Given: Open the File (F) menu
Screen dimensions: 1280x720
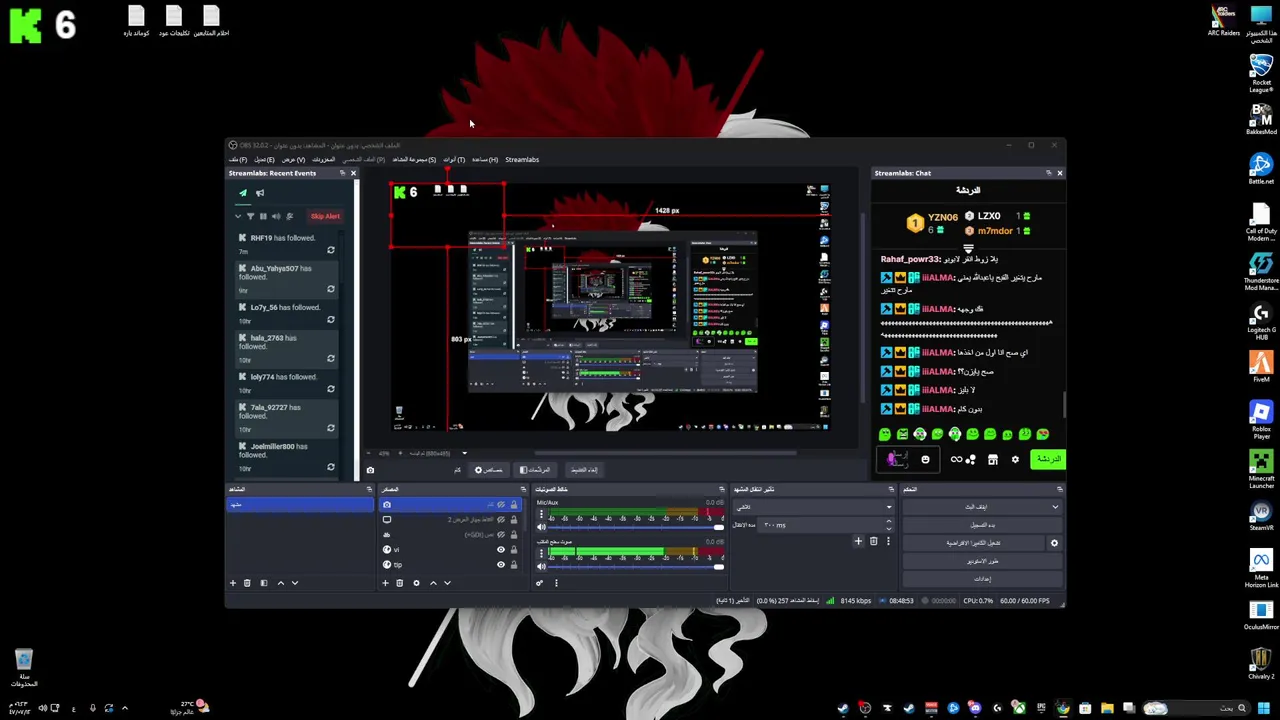Looking at the screenshot, I should pos(237,160).
